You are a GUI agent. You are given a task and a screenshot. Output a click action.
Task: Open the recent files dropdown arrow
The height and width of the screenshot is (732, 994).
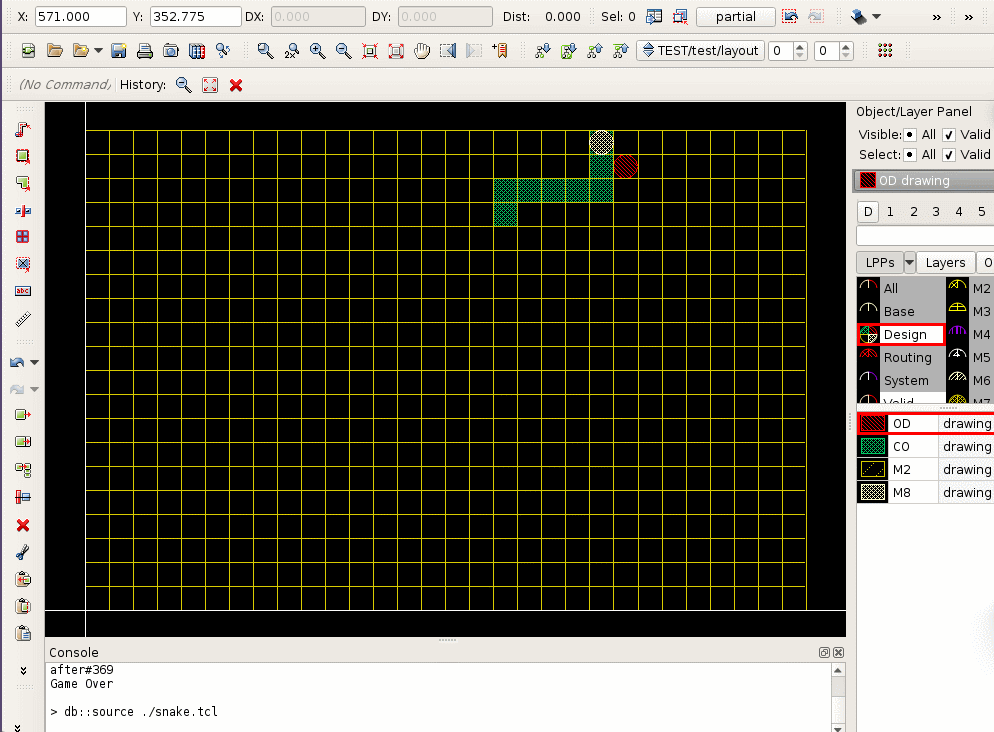tap(98, 51)
